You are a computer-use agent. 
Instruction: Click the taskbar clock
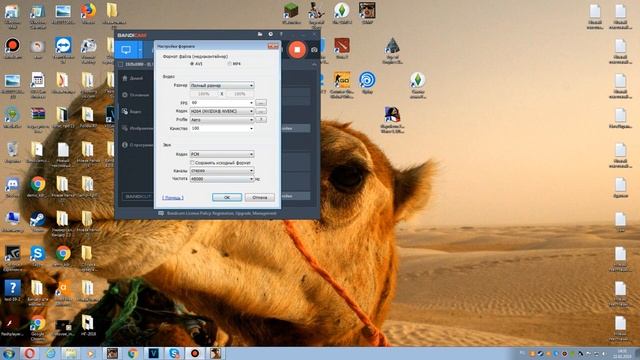click(622, 353)
